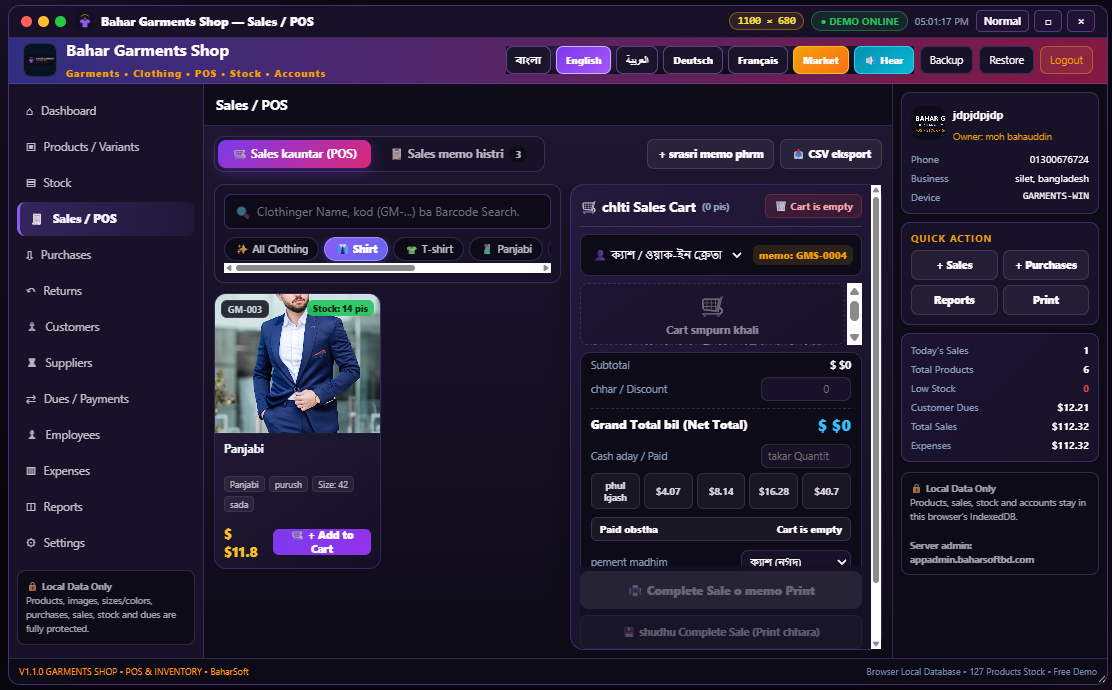1112x690 pixels.
Task: Open the customer selector dropdown
Action: click(668, 255)
